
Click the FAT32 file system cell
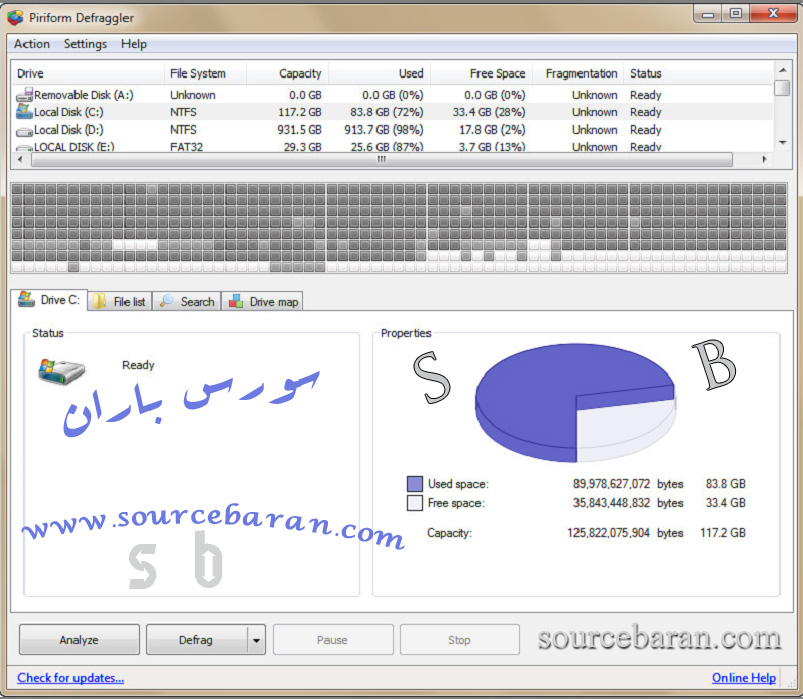pyautogui.click(x=186, y=147)
